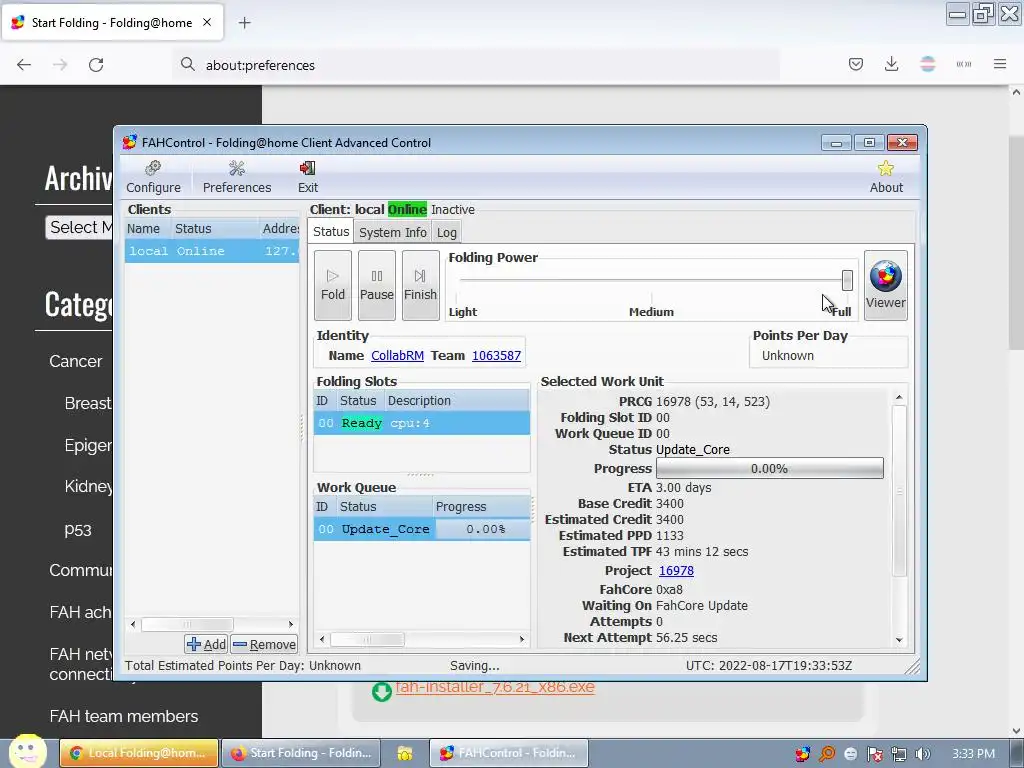Pause folding with the Pause button

point(377,285)
